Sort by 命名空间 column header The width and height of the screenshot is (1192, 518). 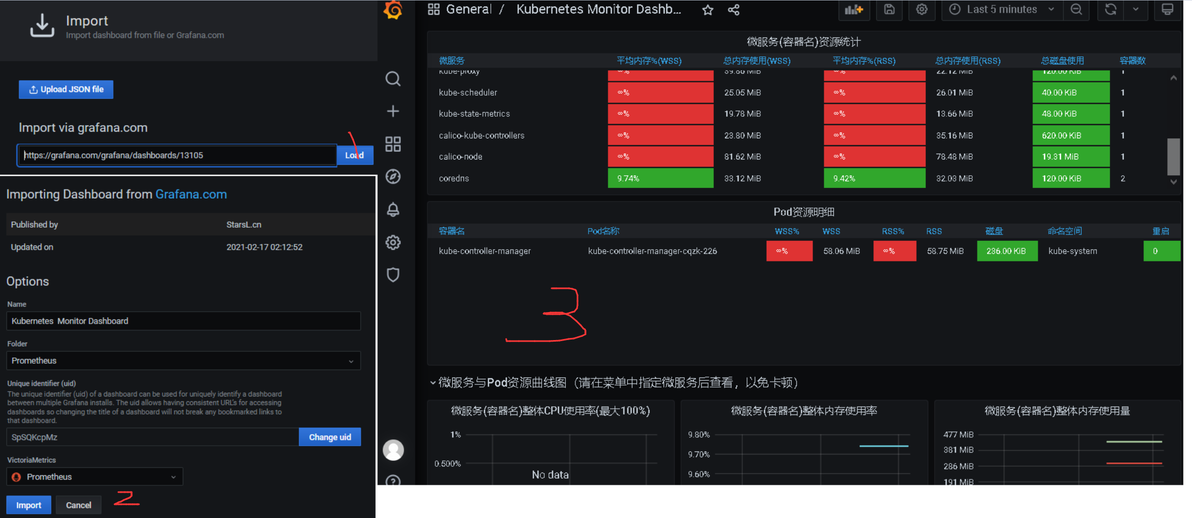pos(1064,230)
